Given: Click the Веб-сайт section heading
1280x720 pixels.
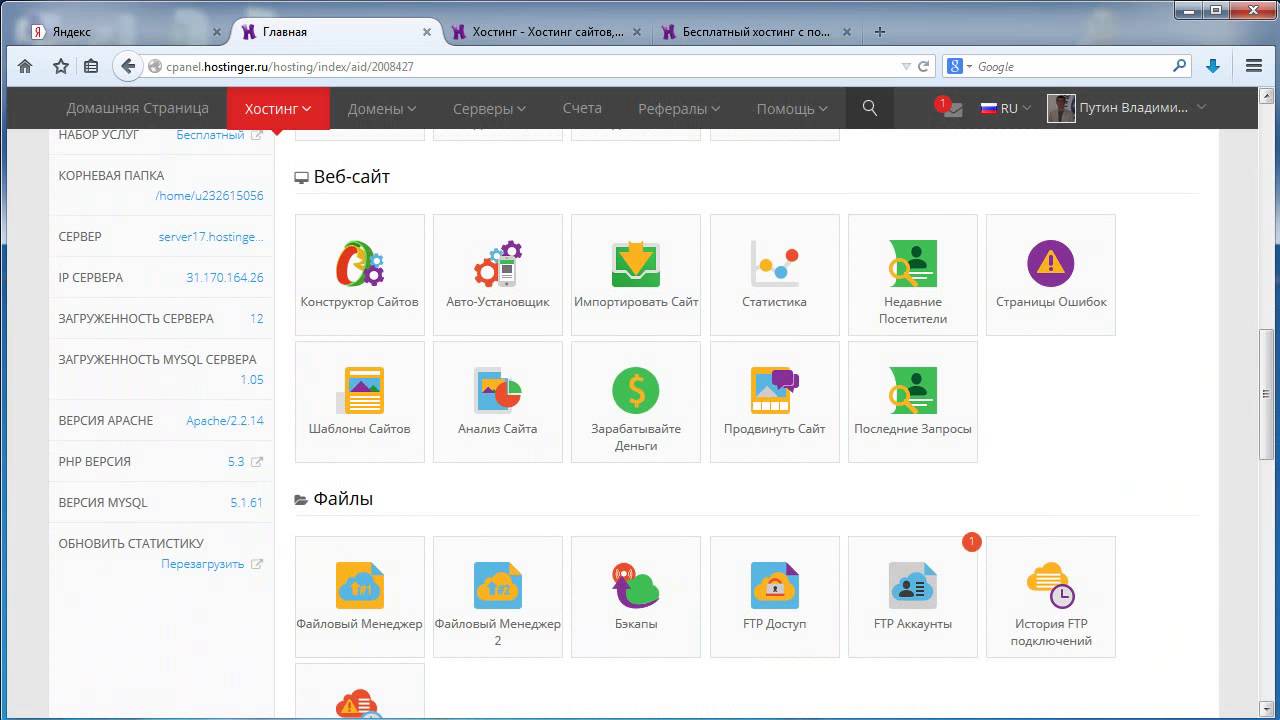Looking at the screenshot, I should (x=352, y=177).
